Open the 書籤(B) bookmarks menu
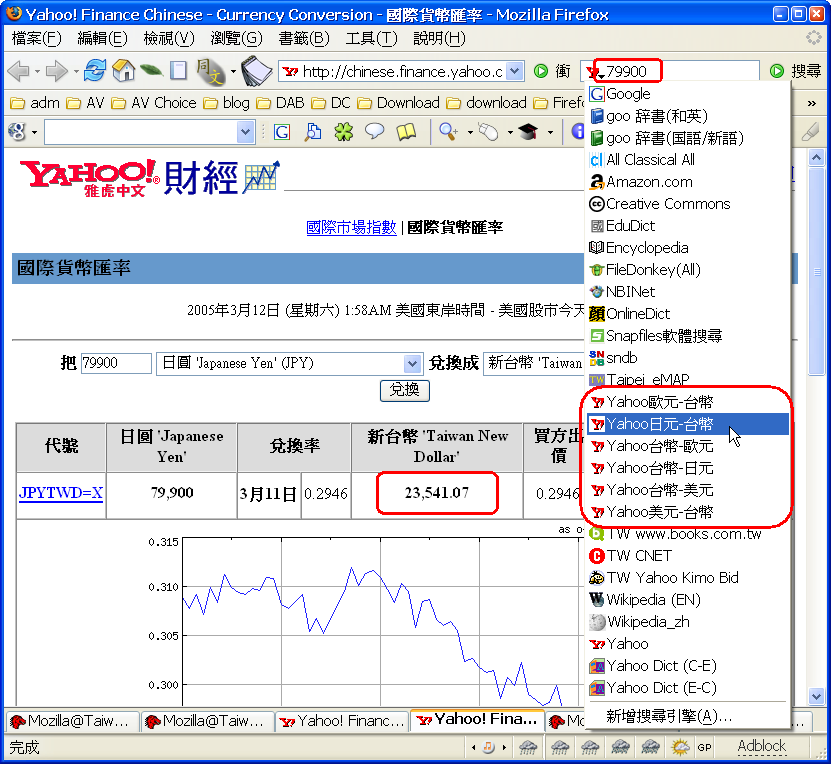831x764 pixels. point(303,38)
